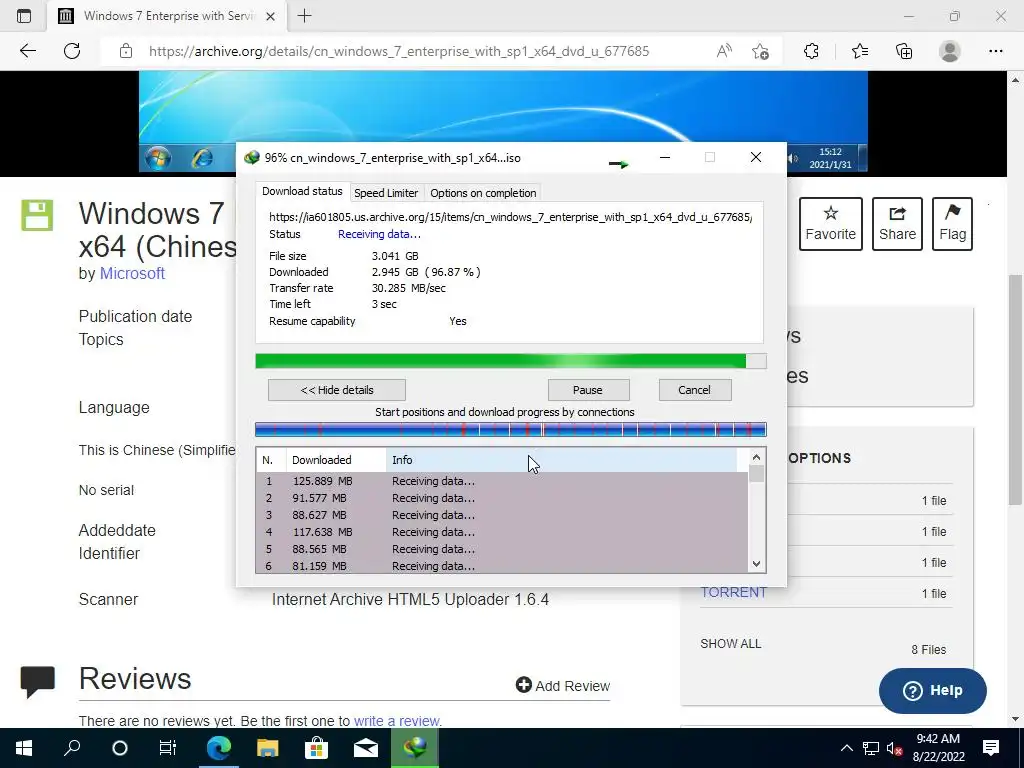Open the Options on completion tab
Screen dimensions: 1024x768
[x=483, y=193]
